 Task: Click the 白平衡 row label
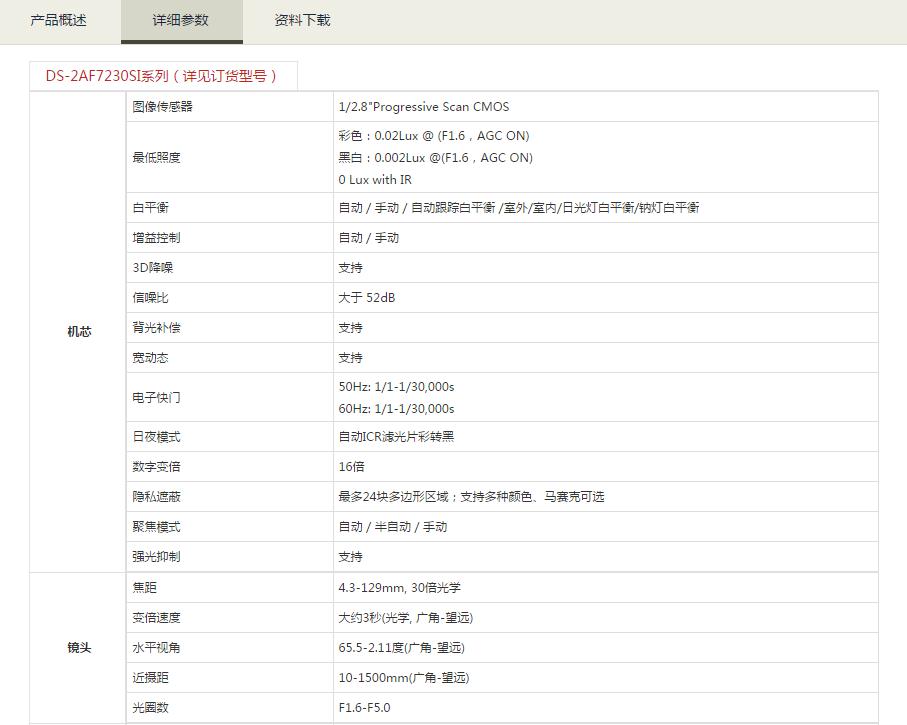pyautogui.click(x=150, y=208)
